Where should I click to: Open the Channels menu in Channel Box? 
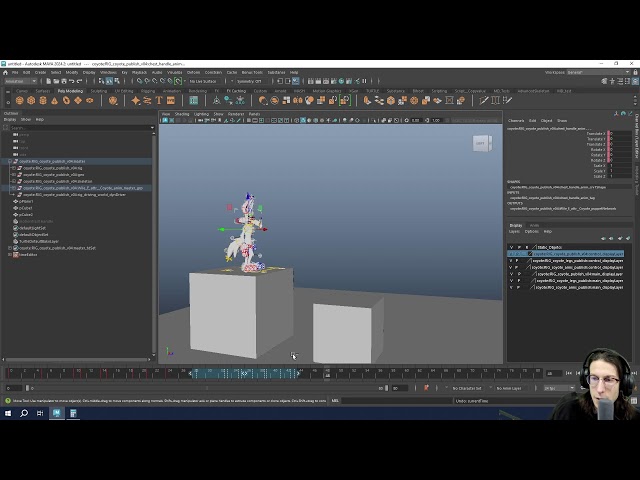click(x=516, y=120)
